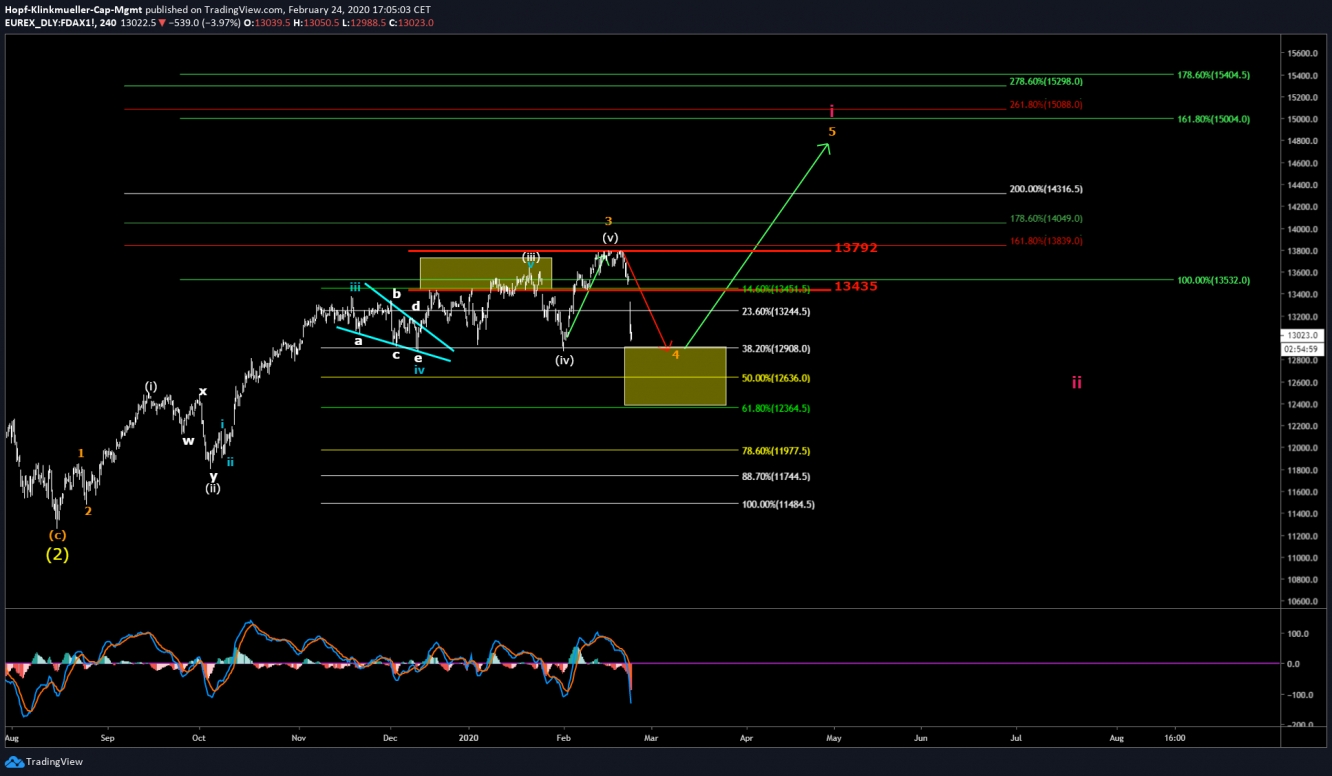
Task: Click the white w corrective wave label
Action: [x=188, y=440]
